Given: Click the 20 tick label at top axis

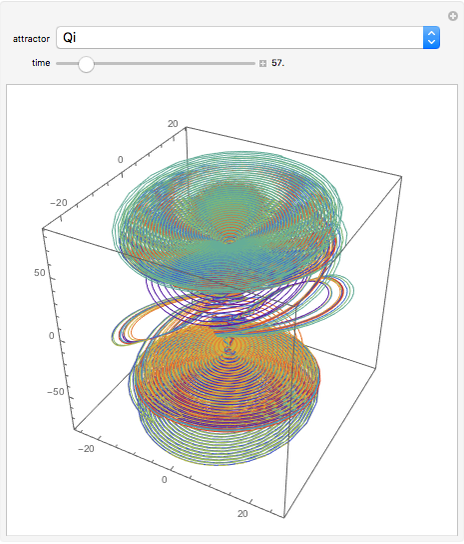Looking at the screenshot, I should [173, 124].
